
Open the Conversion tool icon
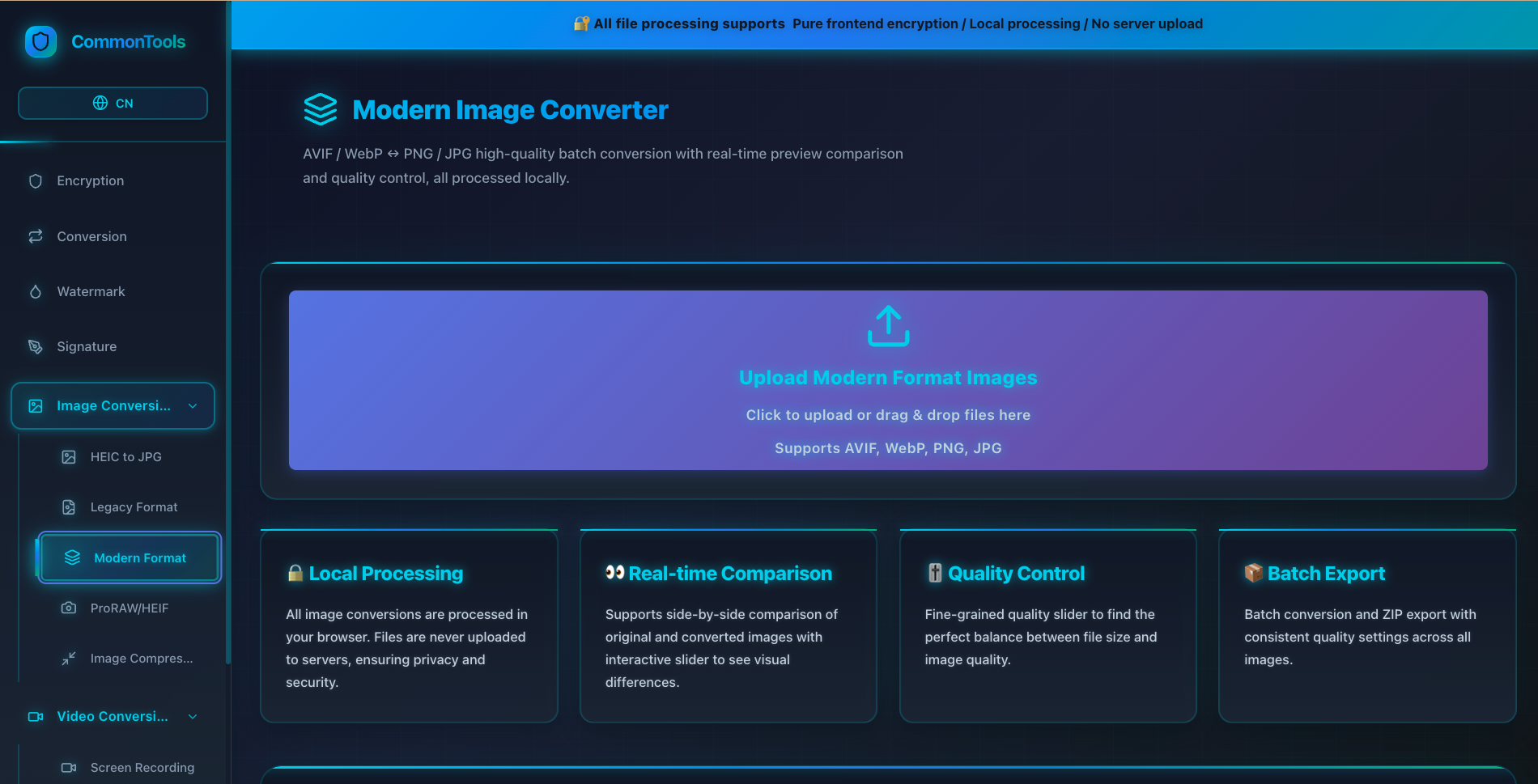[x=36, y=236]
